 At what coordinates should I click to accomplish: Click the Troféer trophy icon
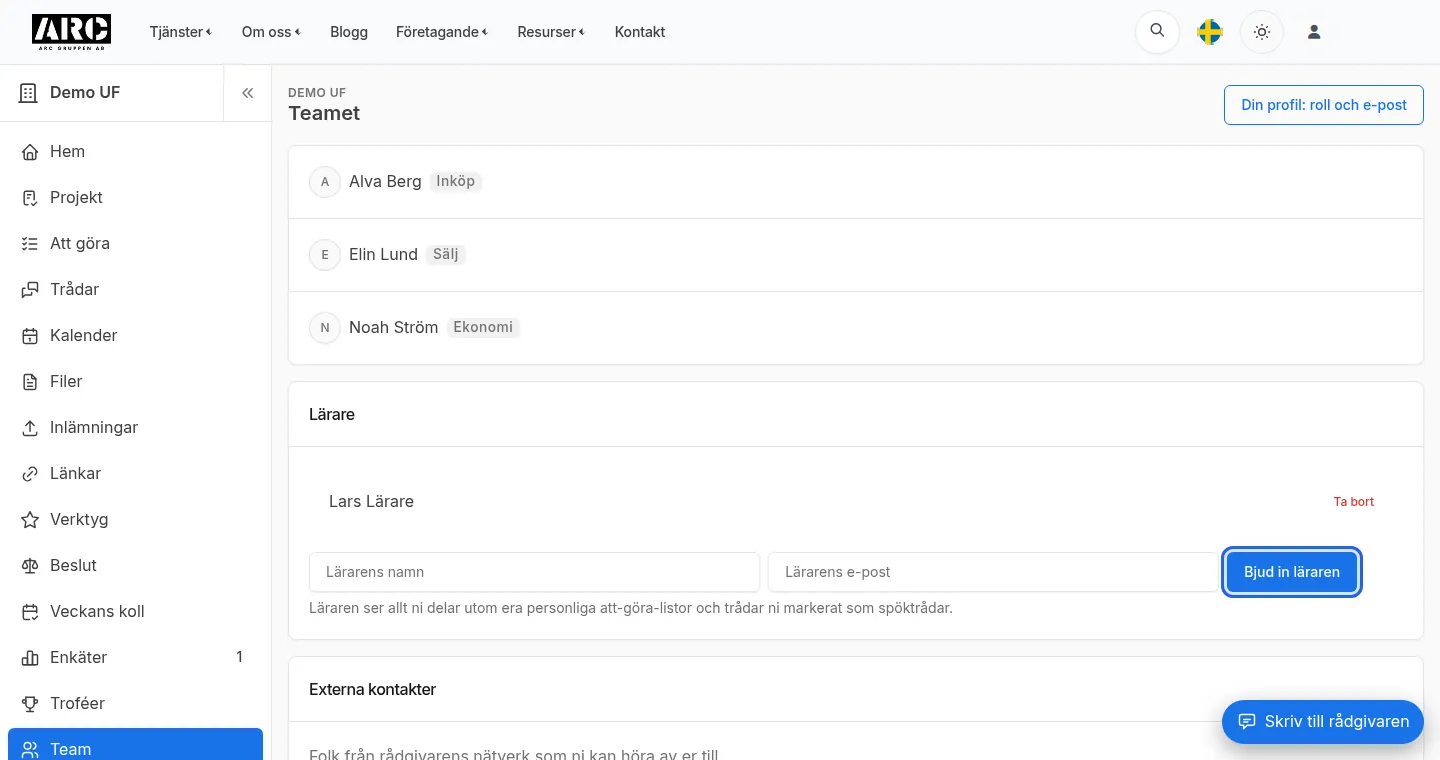(x=30, y=704)
